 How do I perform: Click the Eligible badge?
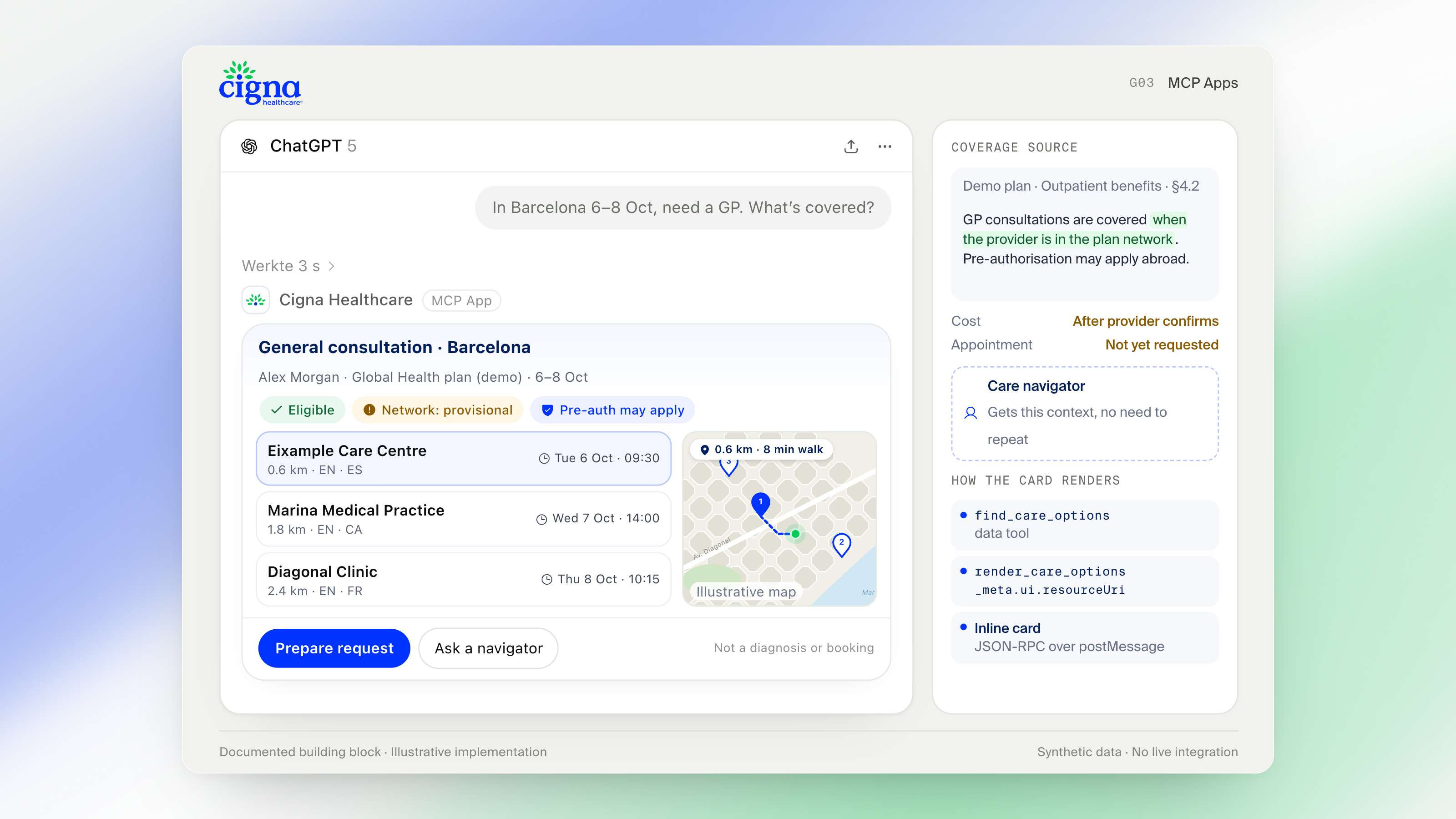(302, 410)
